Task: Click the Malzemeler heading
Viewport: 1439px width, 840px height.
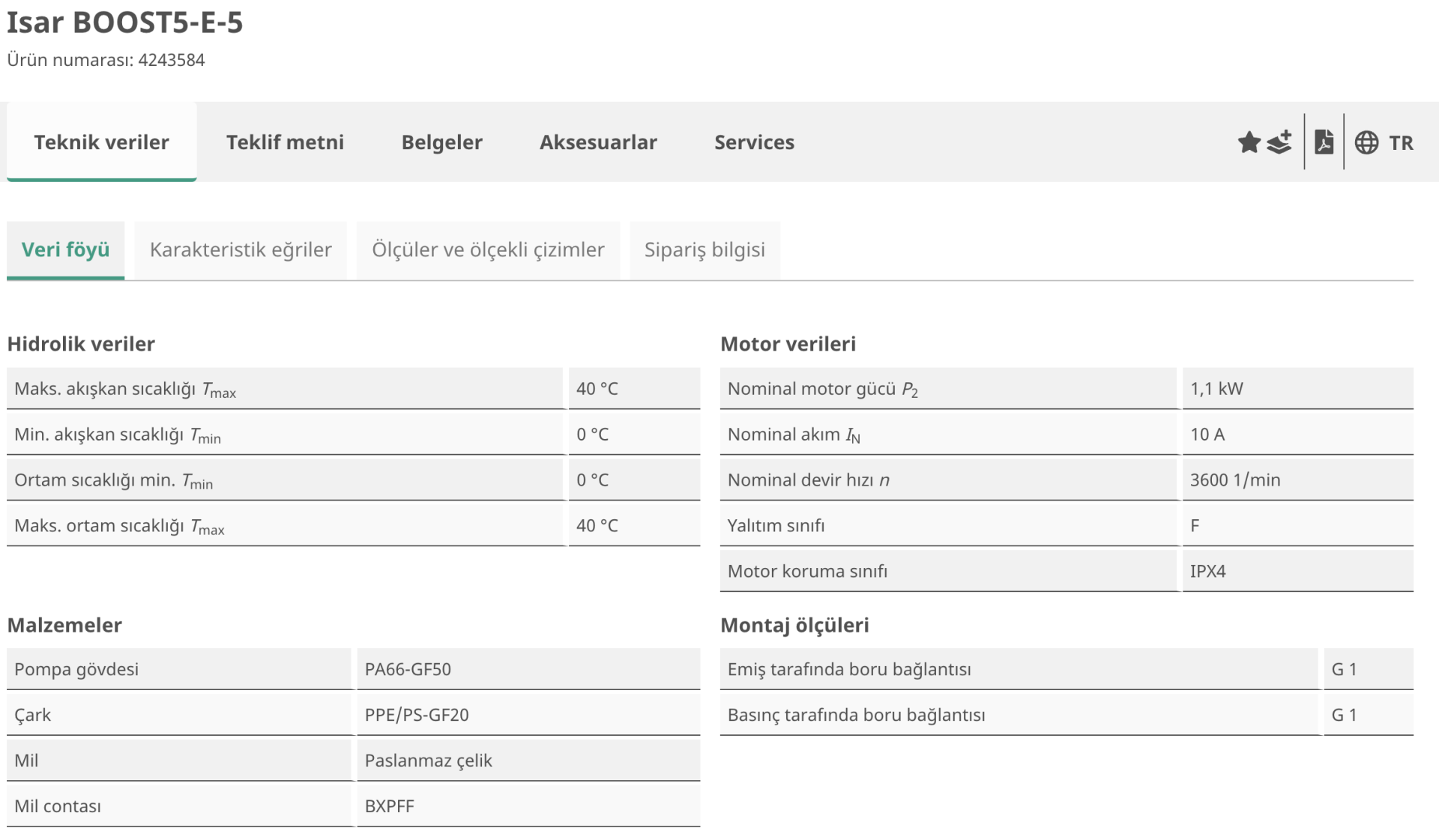Action: (64, 625)
